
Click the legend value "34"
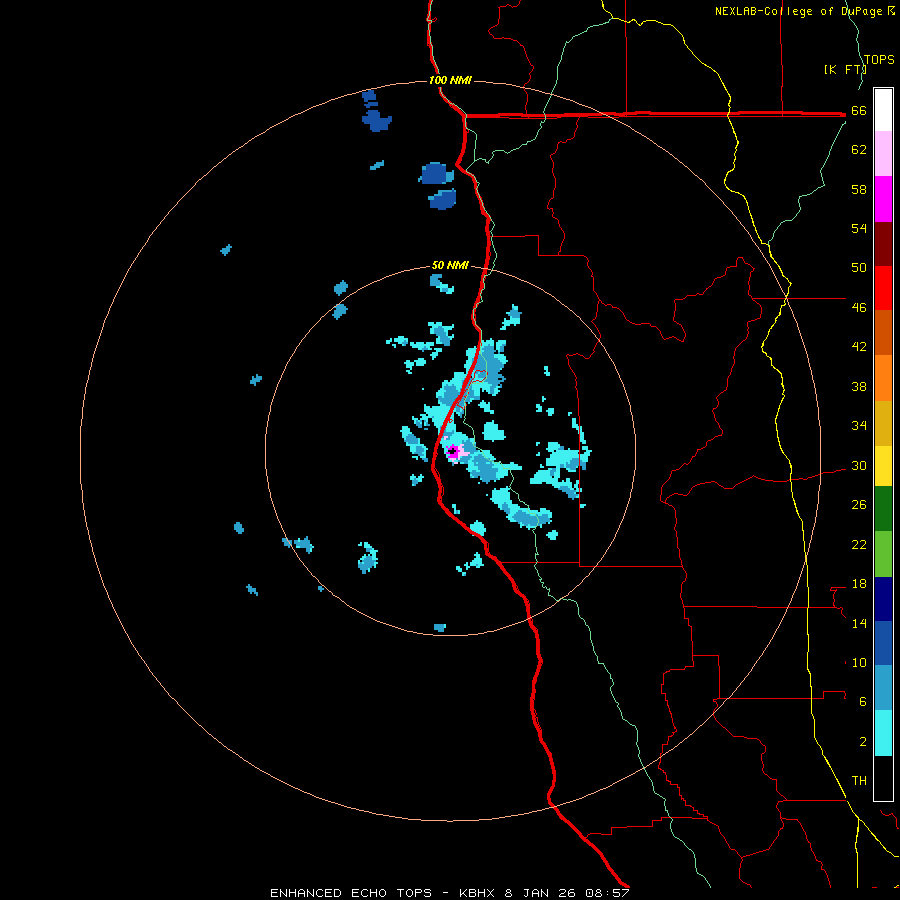point(859,426)
